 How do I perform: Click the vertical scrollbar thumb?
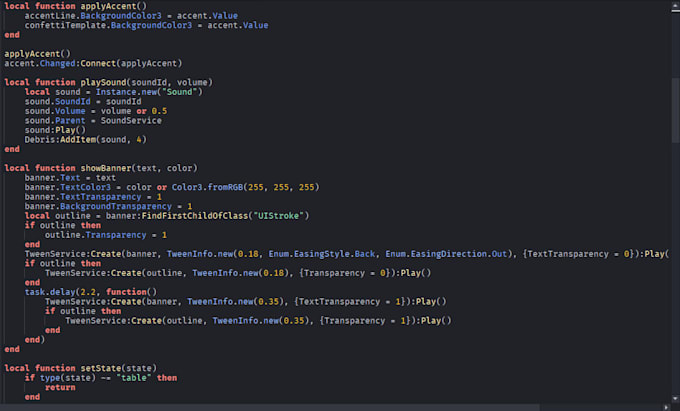point(675,110)
